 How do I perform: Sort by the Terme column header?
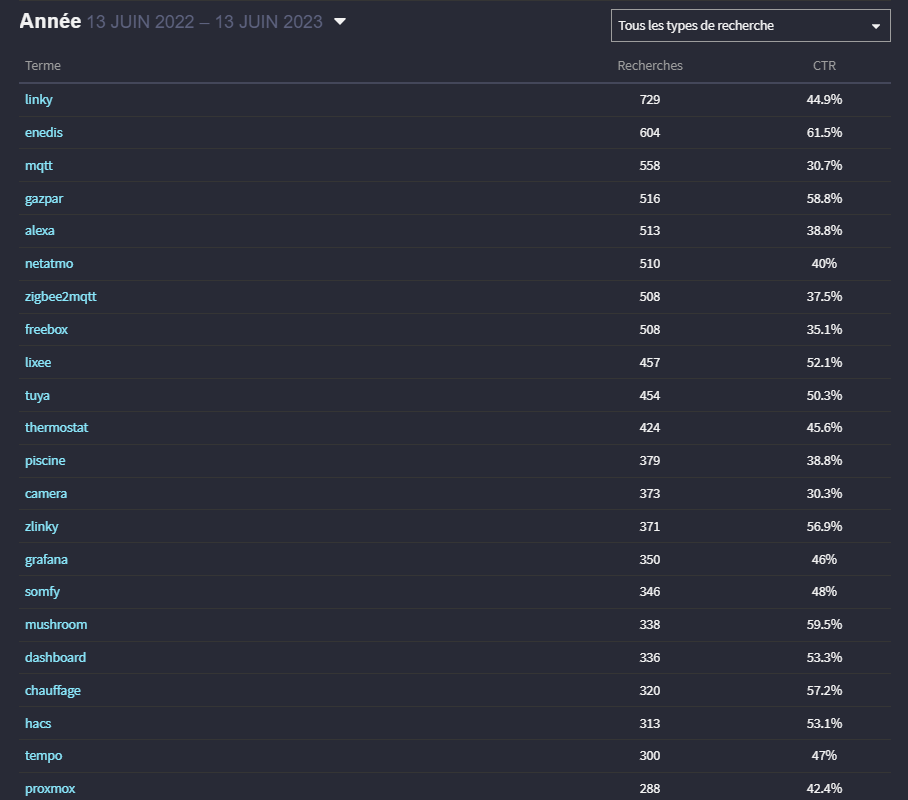[x=43, y=66]
